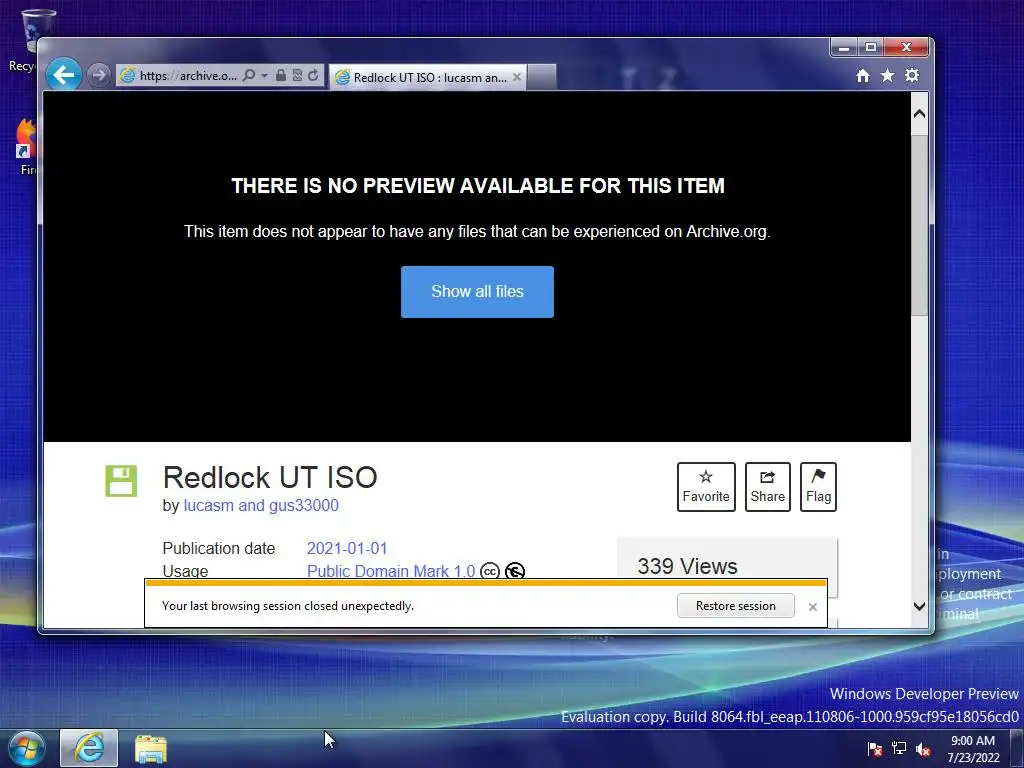Go to the home page icon

click(x=863, y=76)
